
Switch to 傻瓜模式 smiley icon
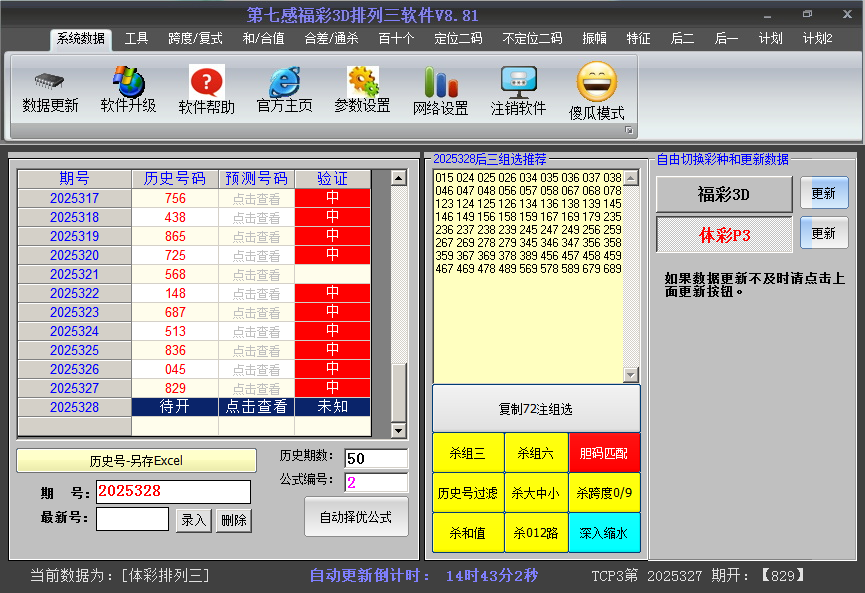596,82
